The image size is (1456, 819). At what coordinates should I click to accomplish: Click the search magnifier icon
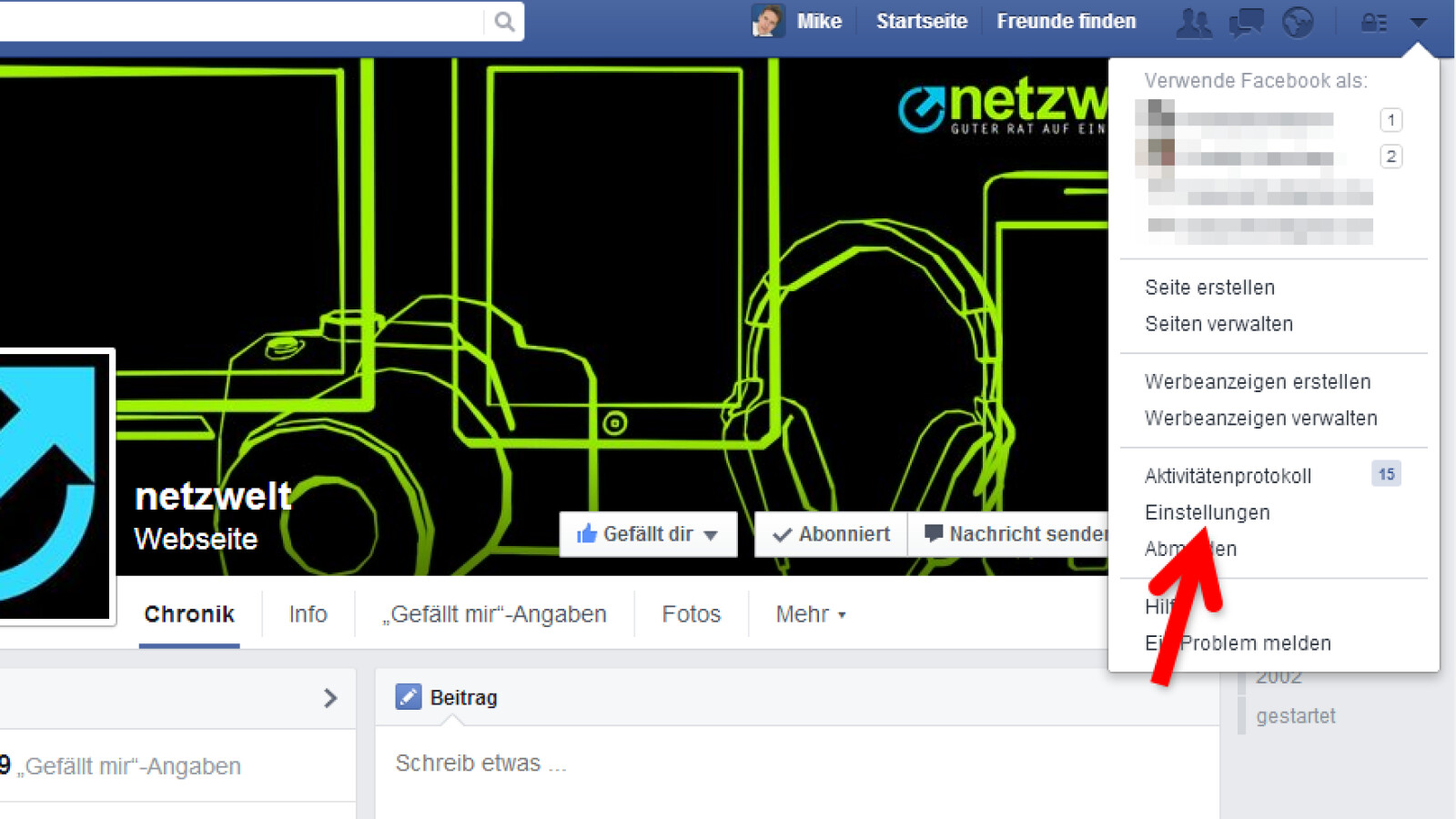click(504, 22)
